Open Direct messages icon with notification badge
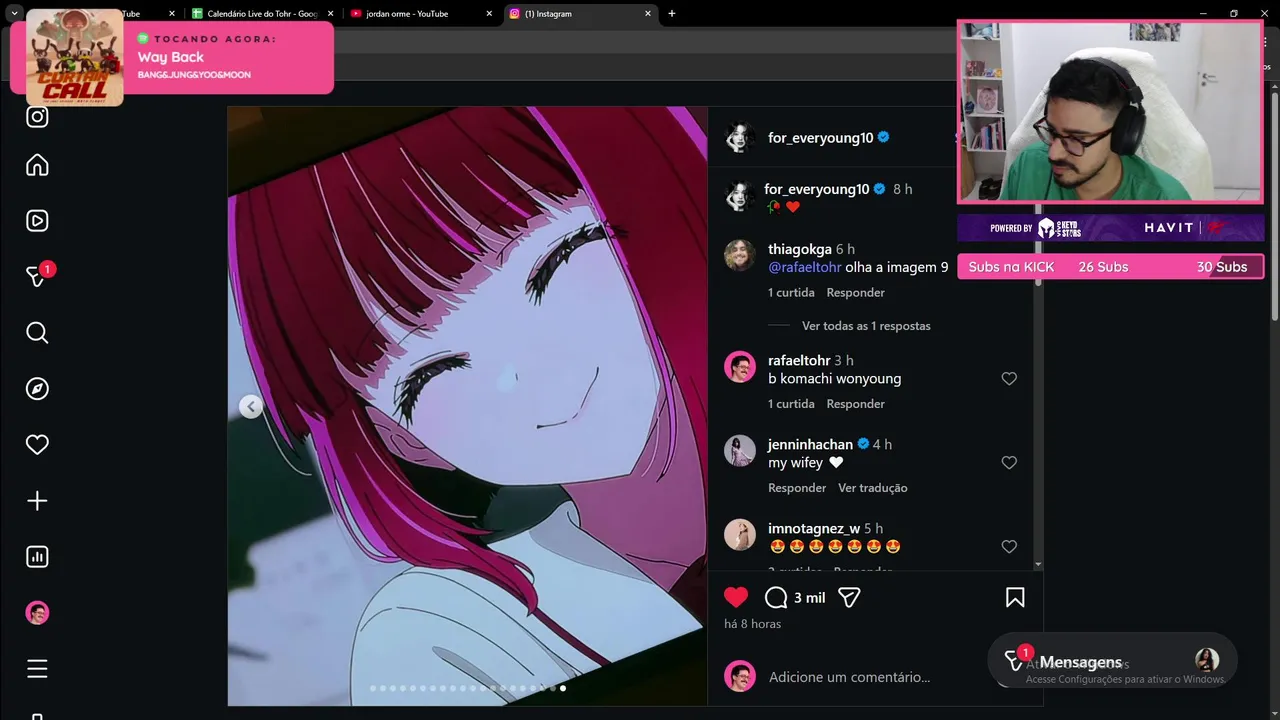1280x720 pixels. point(37,276)
